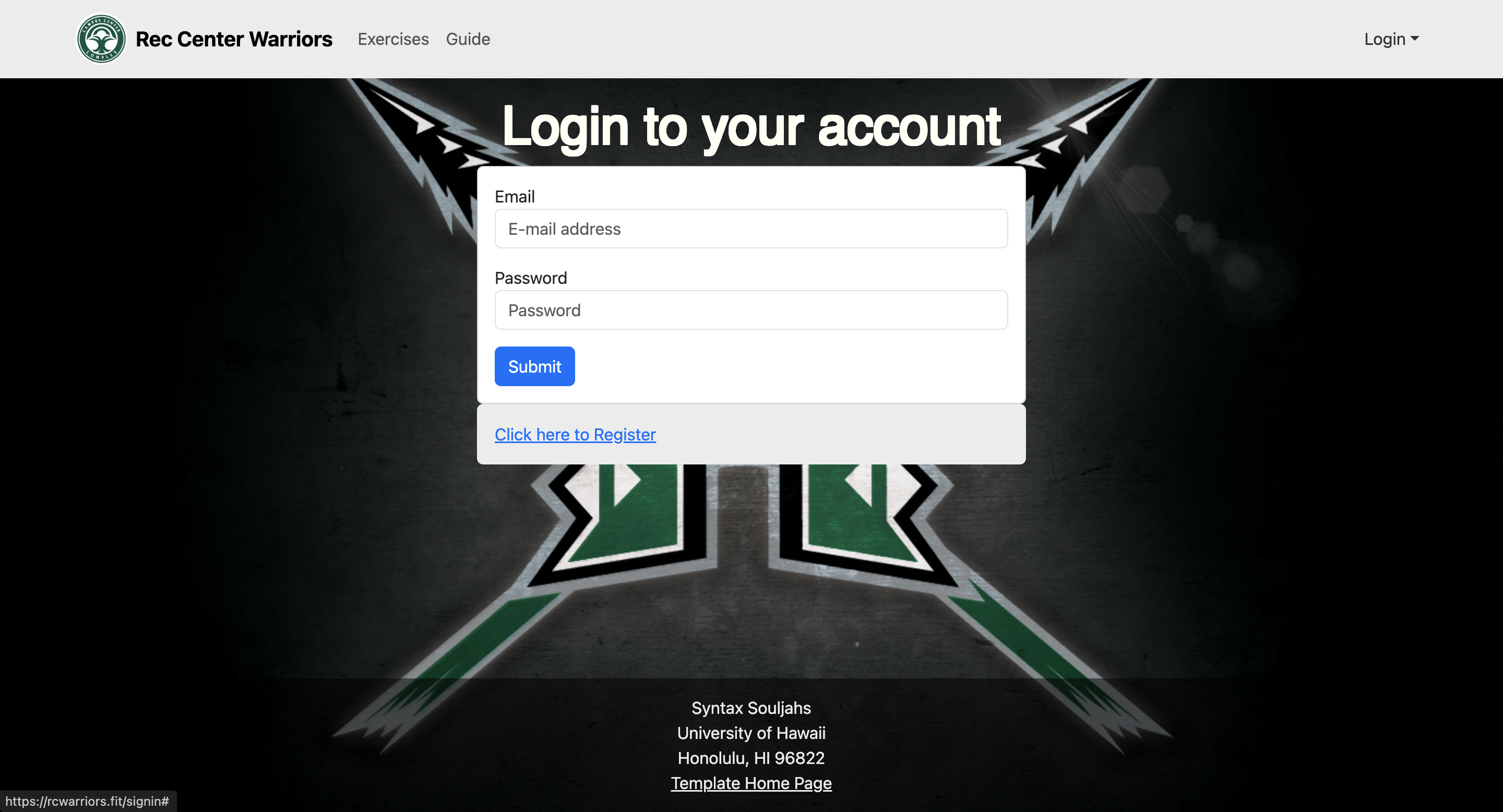The height and width of the screenshot is (812, 1503).
Task: Click the Password input field
Action: click(751, 309)
